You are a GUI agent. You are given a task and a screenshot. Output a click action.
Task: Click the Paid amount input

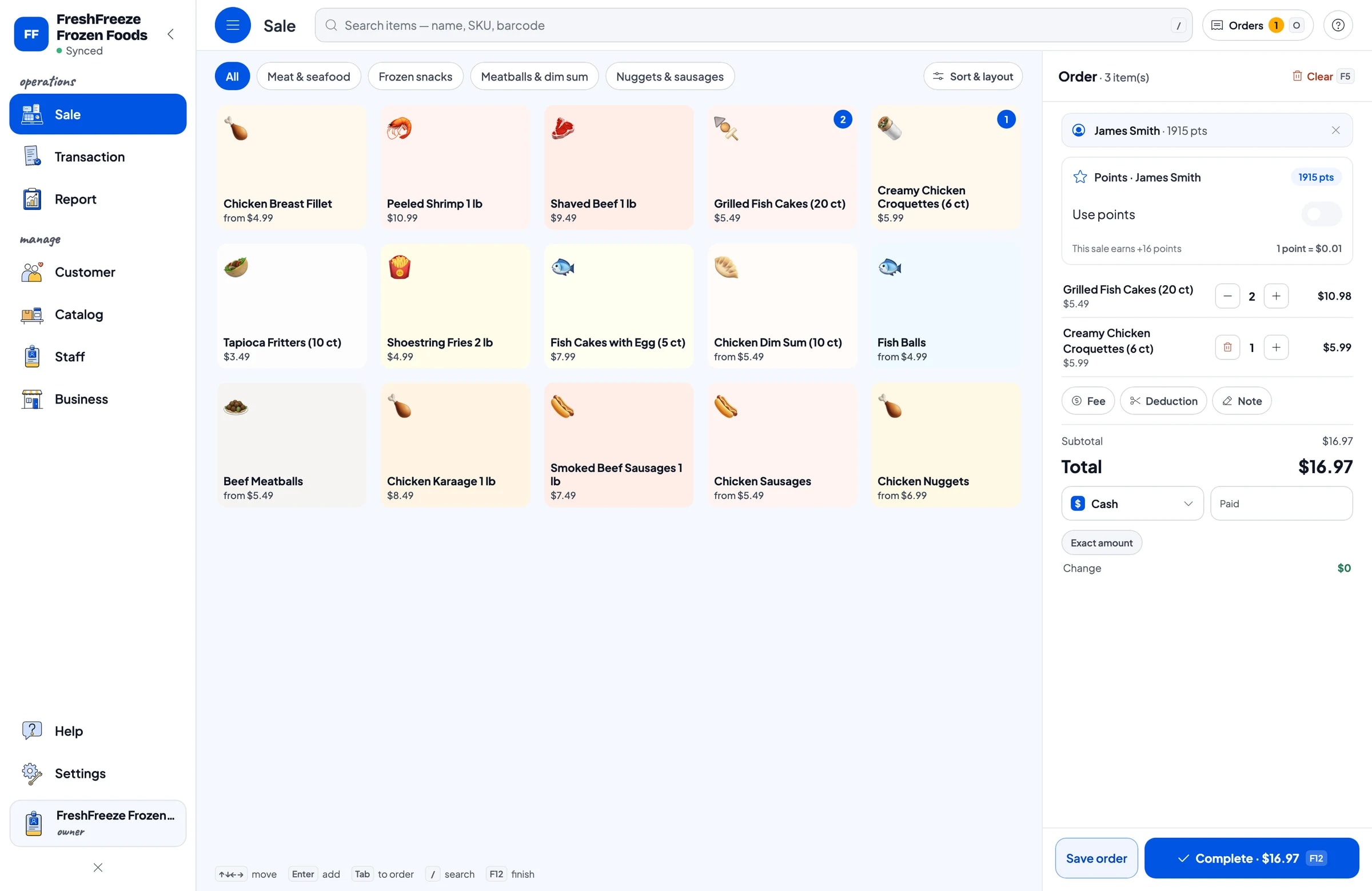[x=1281, y=504]
